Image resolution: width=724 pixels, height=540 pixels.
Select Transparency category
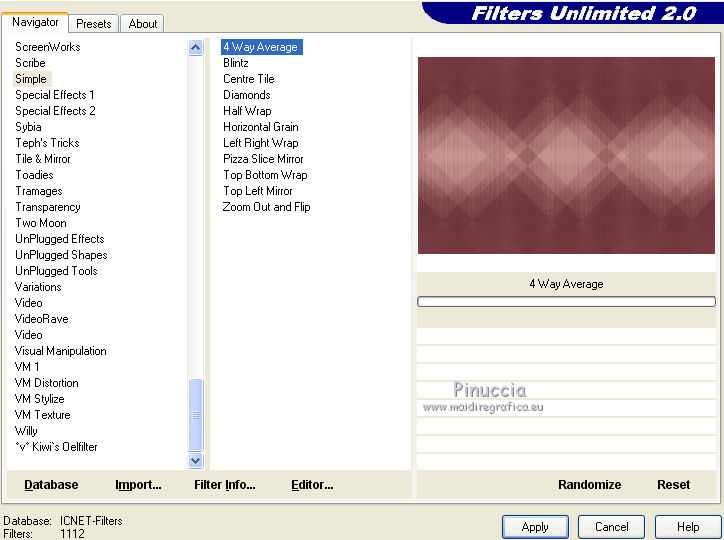pyautogui.click(x=48, y=207)
